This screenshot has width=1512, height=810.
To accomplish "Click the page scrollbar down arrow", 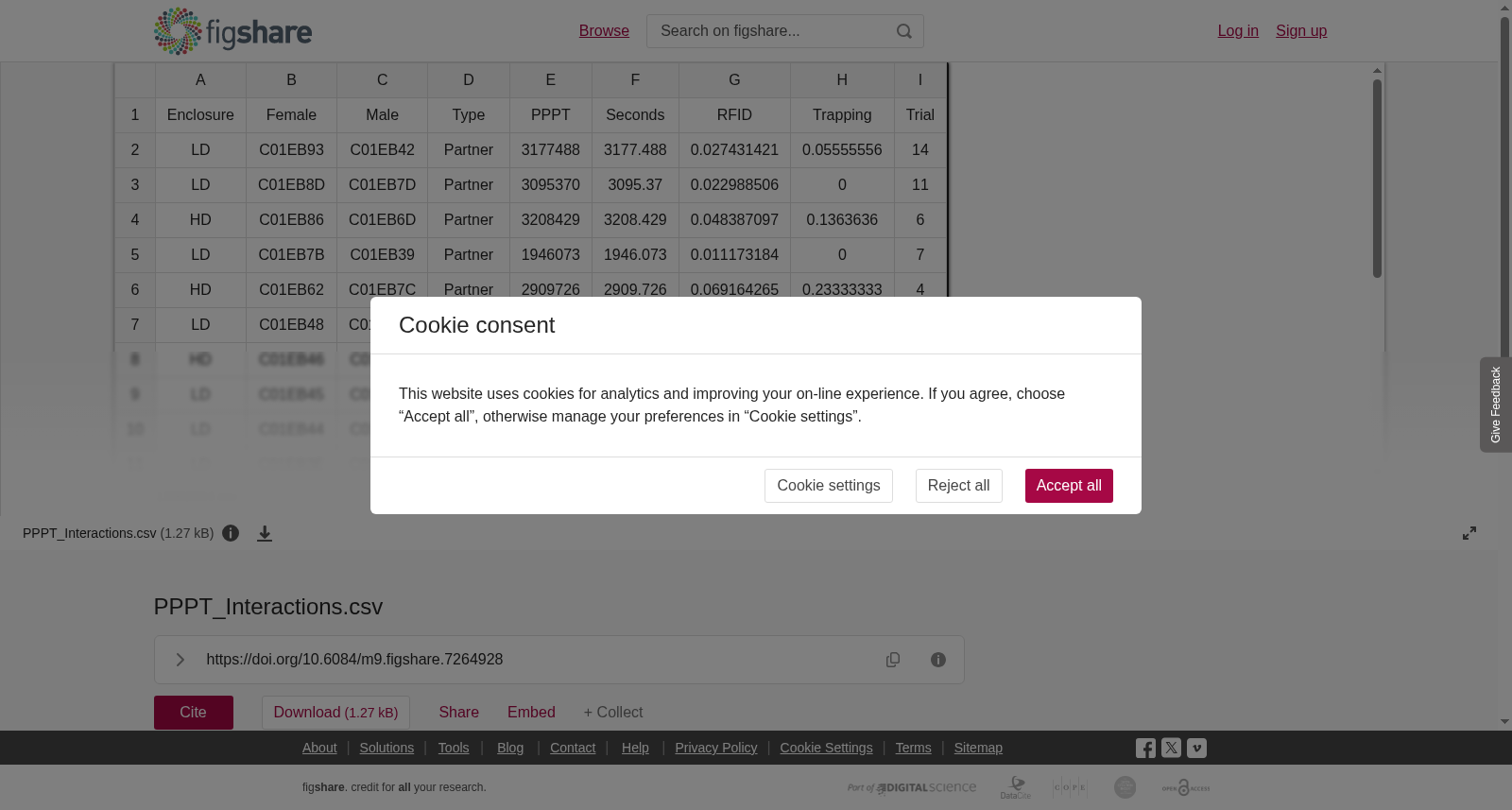I will (1505, 723).
